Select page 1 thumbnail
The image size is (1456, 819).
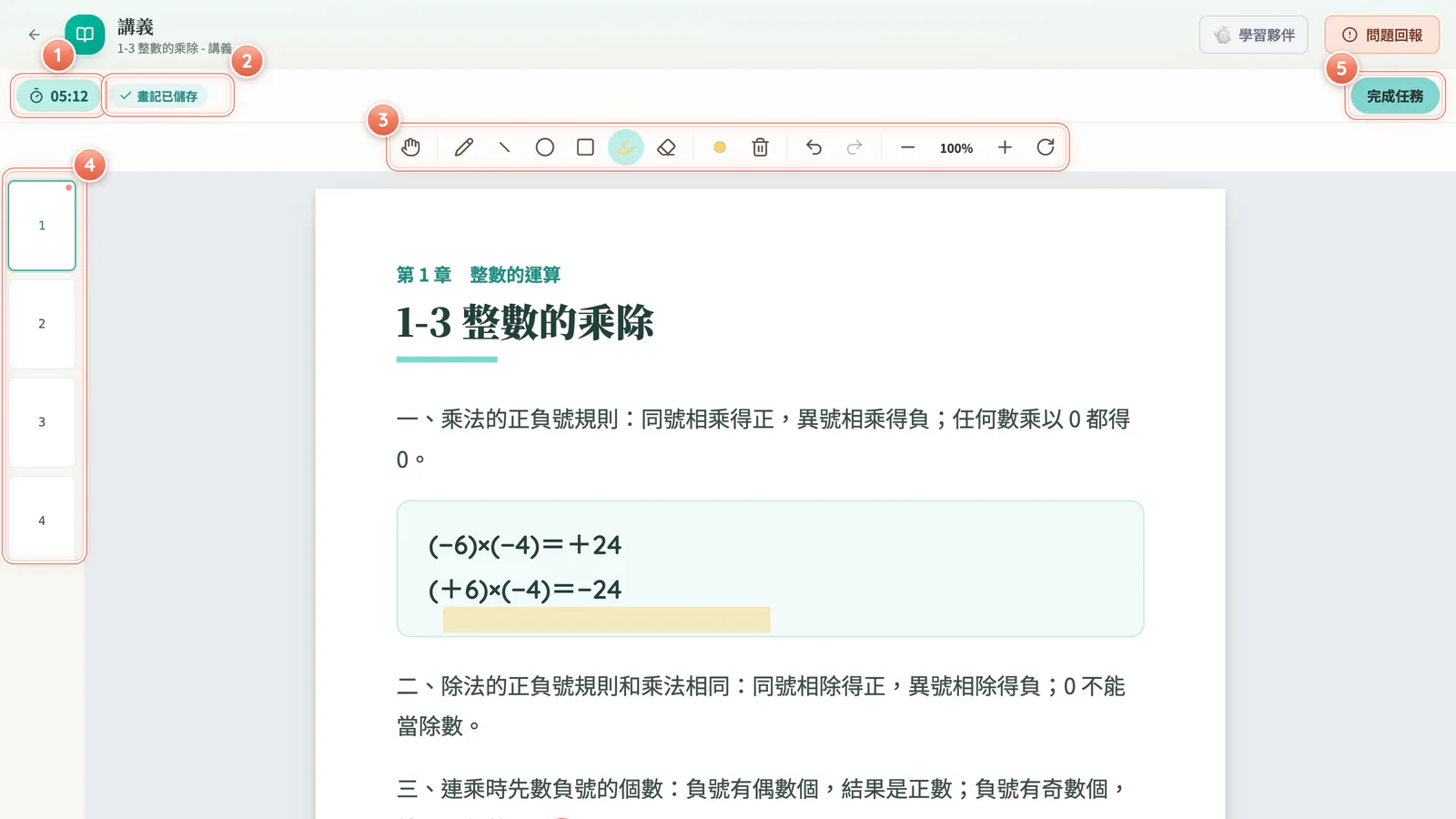[x=42, y=226]
